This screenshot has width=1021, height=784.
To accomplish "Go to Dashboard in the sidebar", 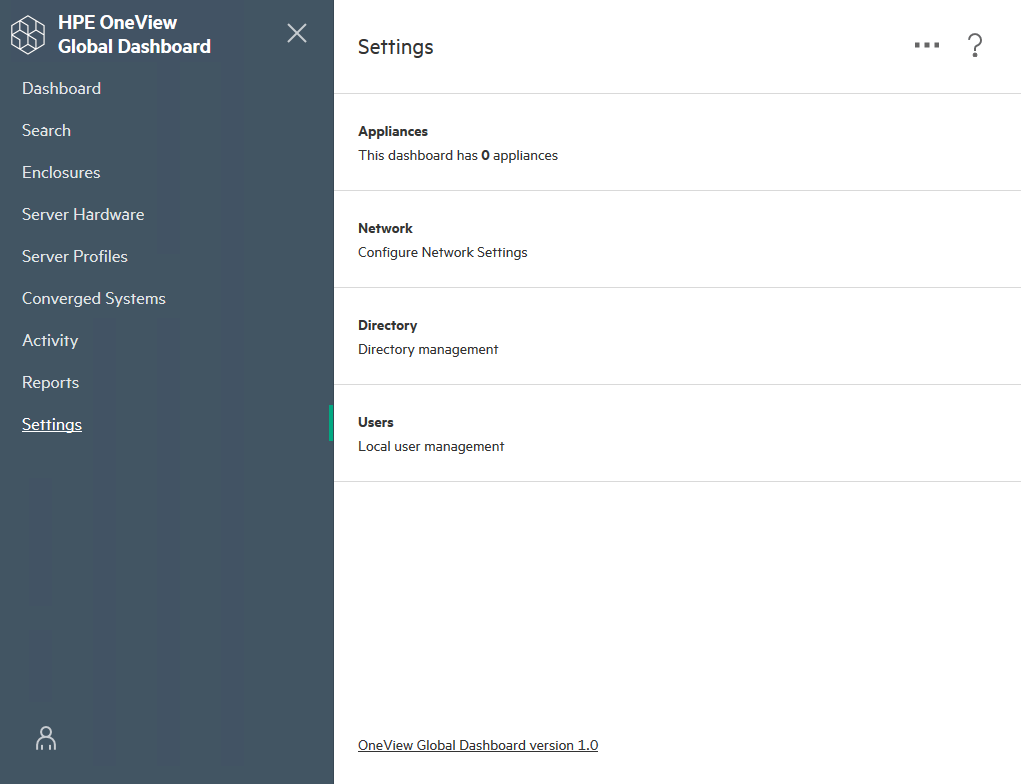I will 61,89.
